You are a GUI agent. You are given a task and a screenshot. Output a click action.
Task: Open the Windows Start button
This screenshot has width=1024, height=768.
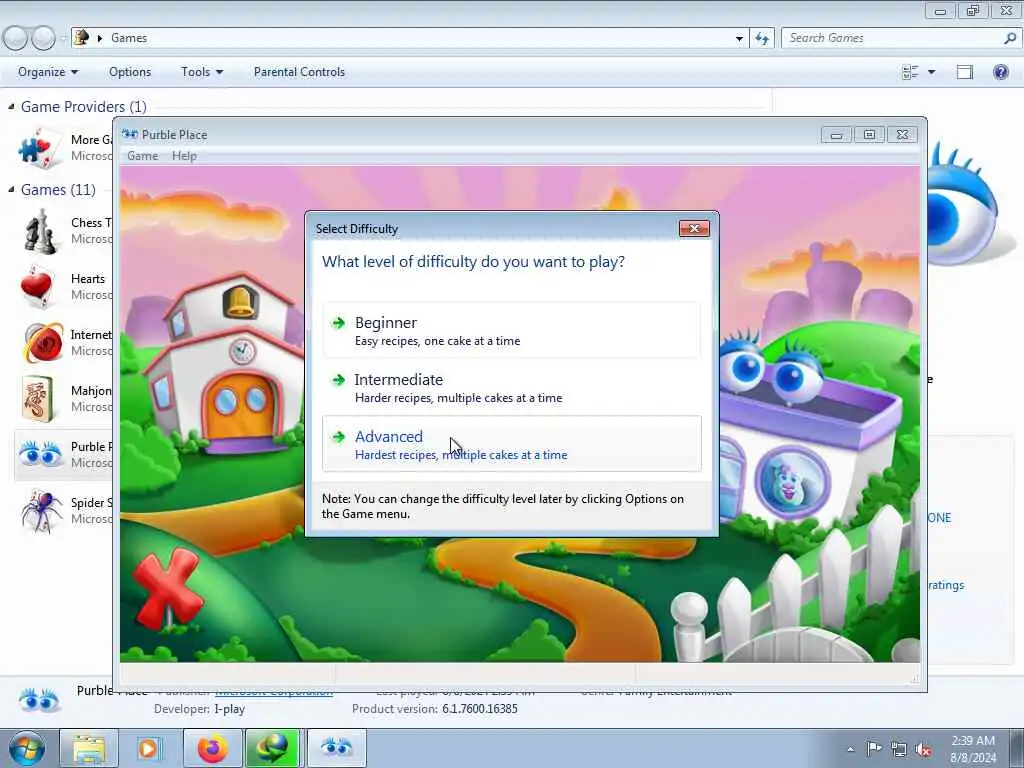[26, 748]
